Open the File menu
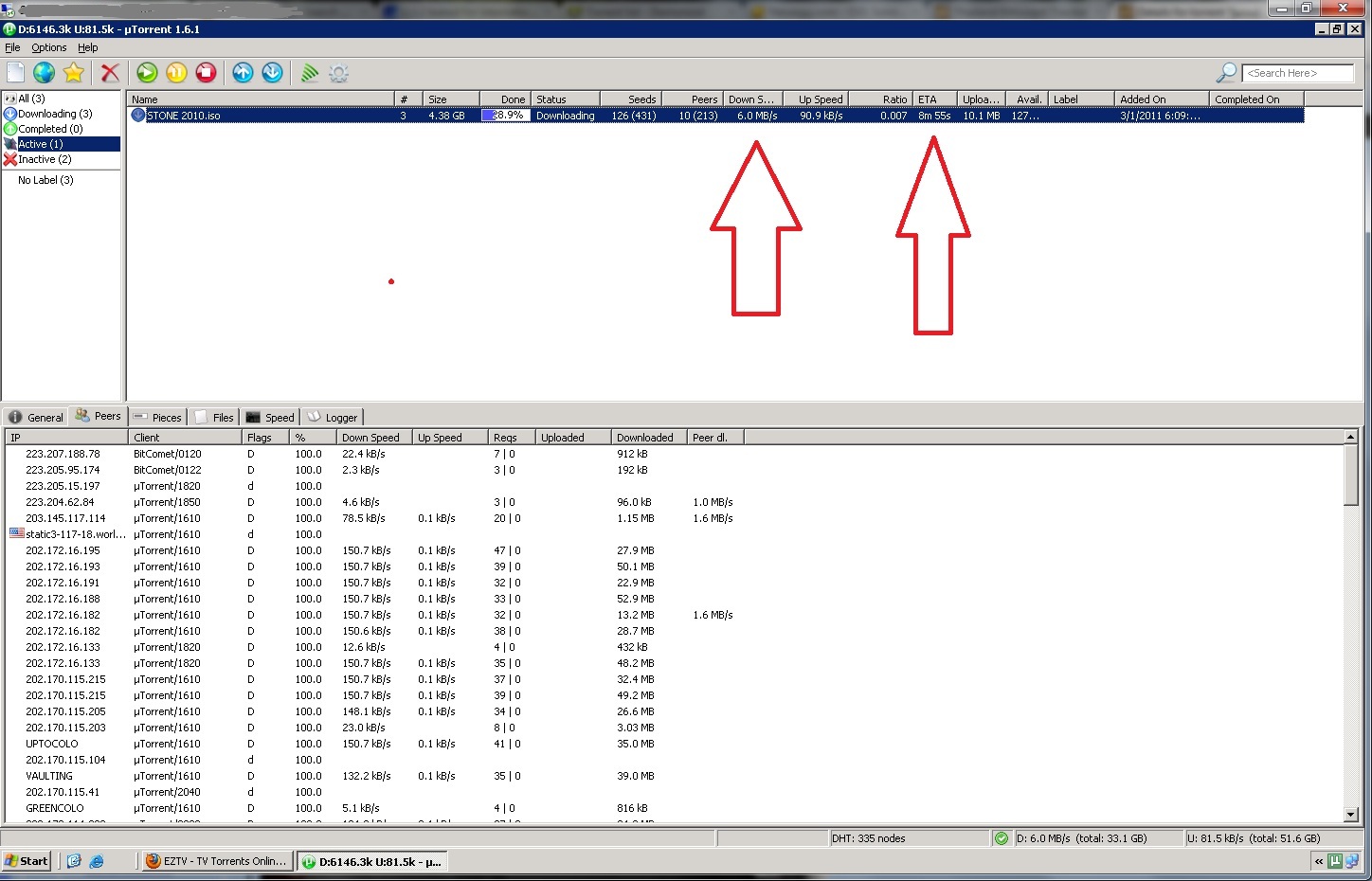 pos(12,47)
